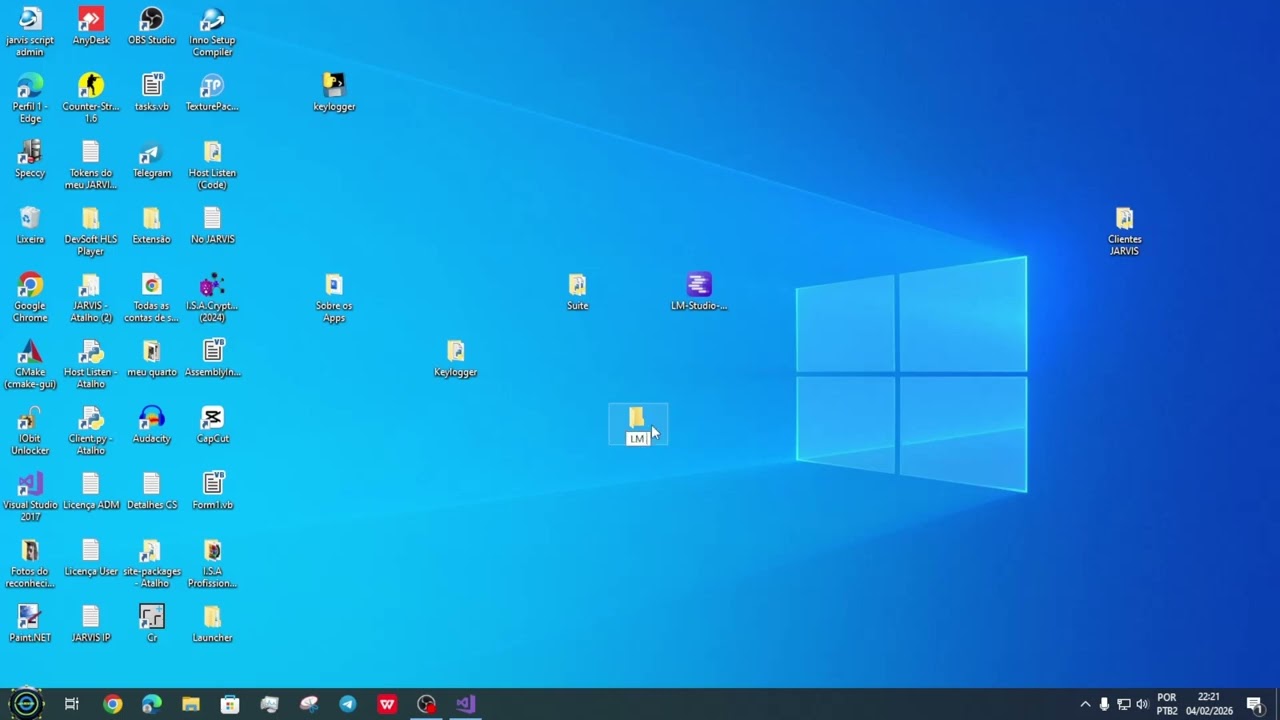Open Microsoft Edge from the taskbar
The height and width of the screenshot is (720, 1280).
pyautogui.click(x=152, y=704)
